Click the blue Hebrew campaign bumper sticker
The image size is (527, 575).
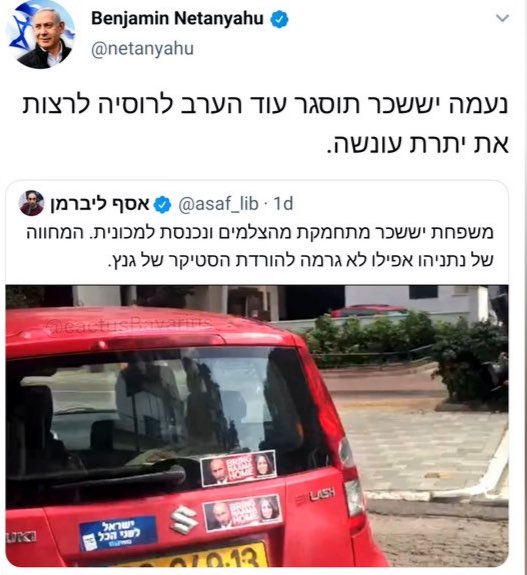tap(118, 533)
